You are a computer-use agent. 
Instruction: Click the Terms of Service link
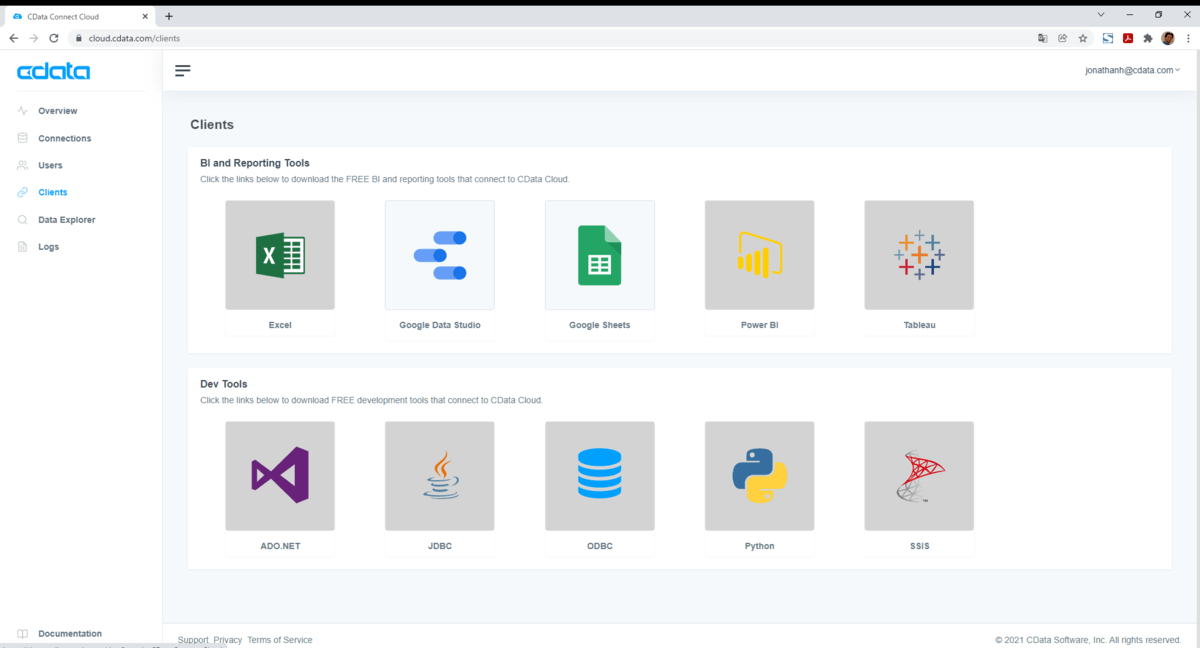click(280, 640)
